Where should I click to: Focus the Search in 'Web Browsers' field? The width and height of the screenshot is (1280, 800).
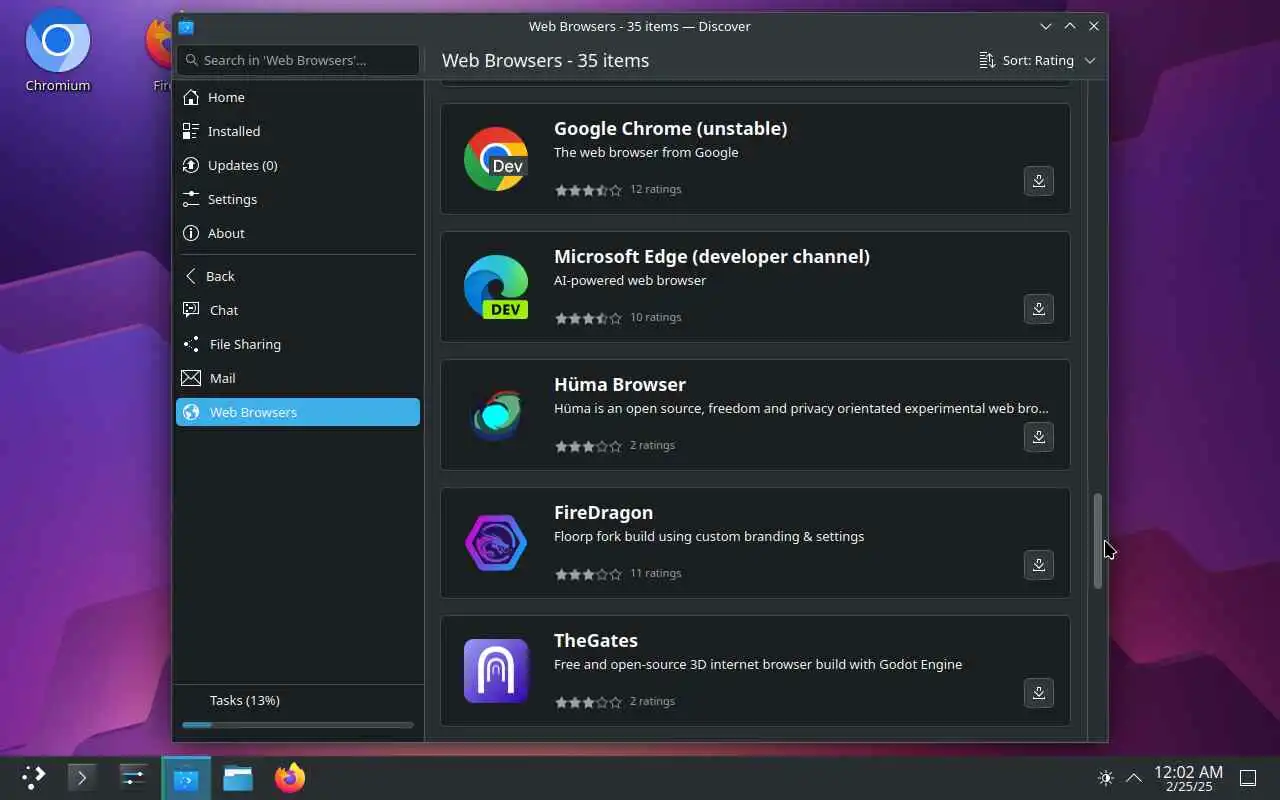pyautogui.click(x=298, y=60)
